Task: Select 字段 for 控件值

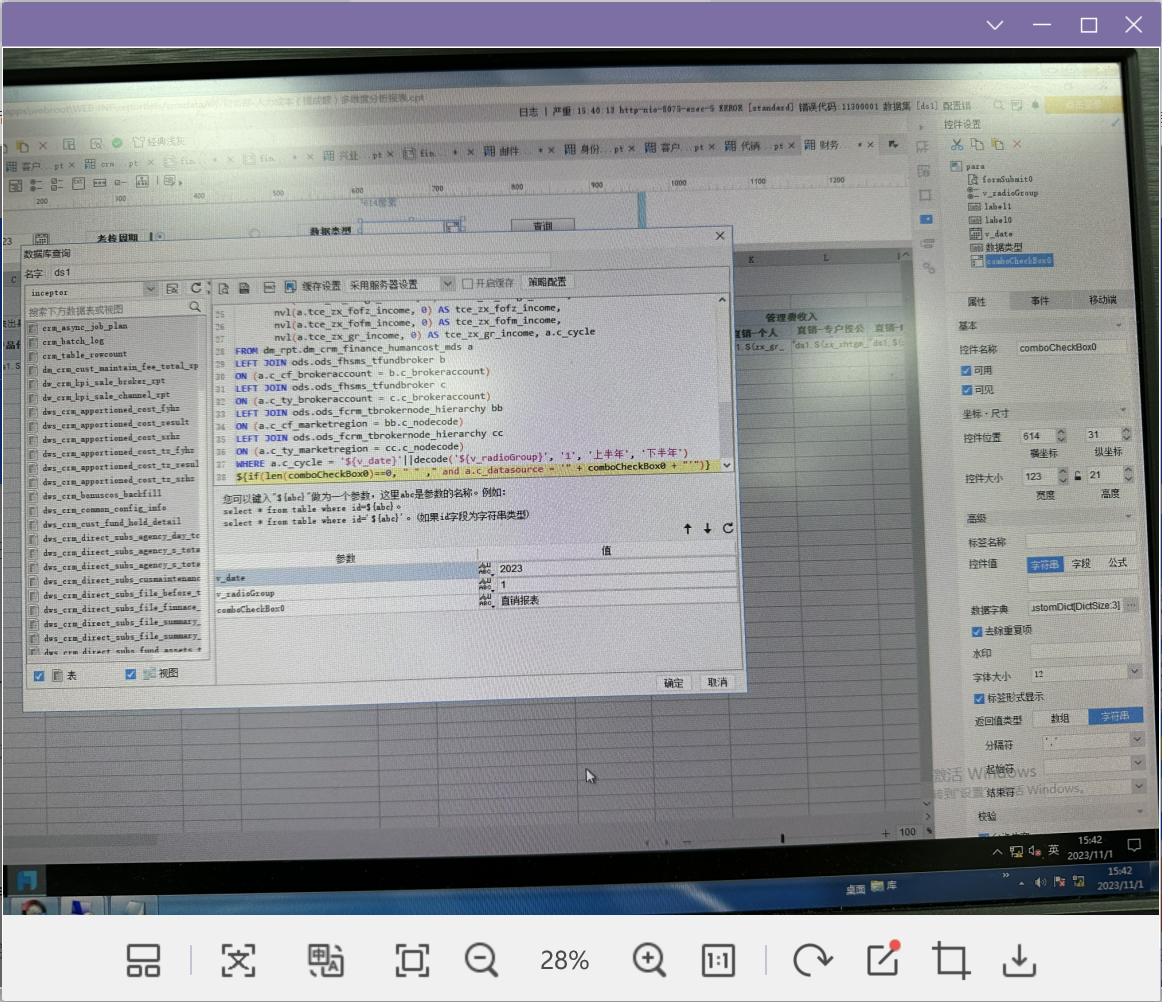Action: 1081,563
